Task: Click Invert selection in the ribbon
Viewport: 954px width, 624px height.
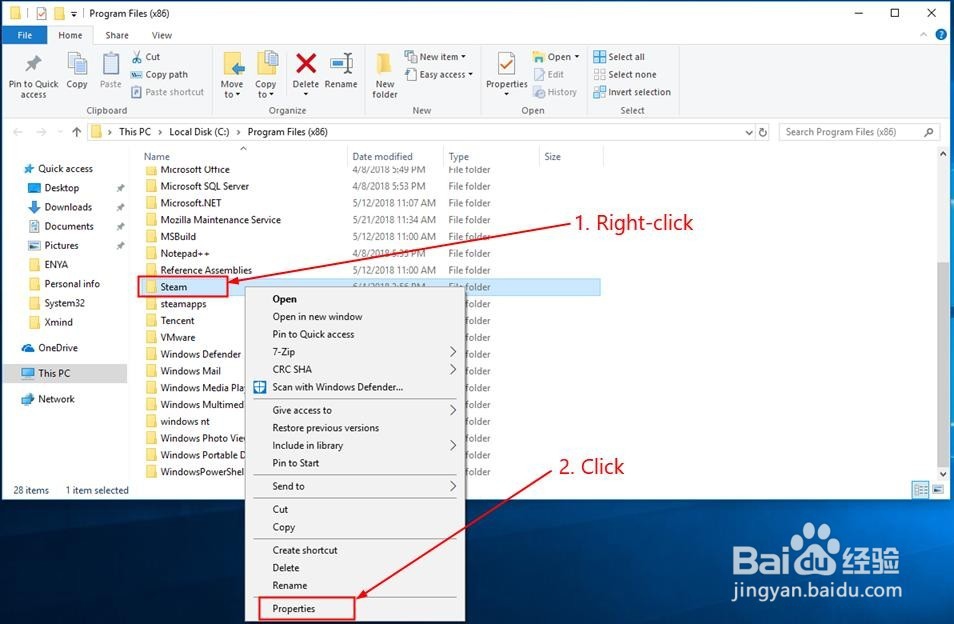Action: click(x=632, y=92)
